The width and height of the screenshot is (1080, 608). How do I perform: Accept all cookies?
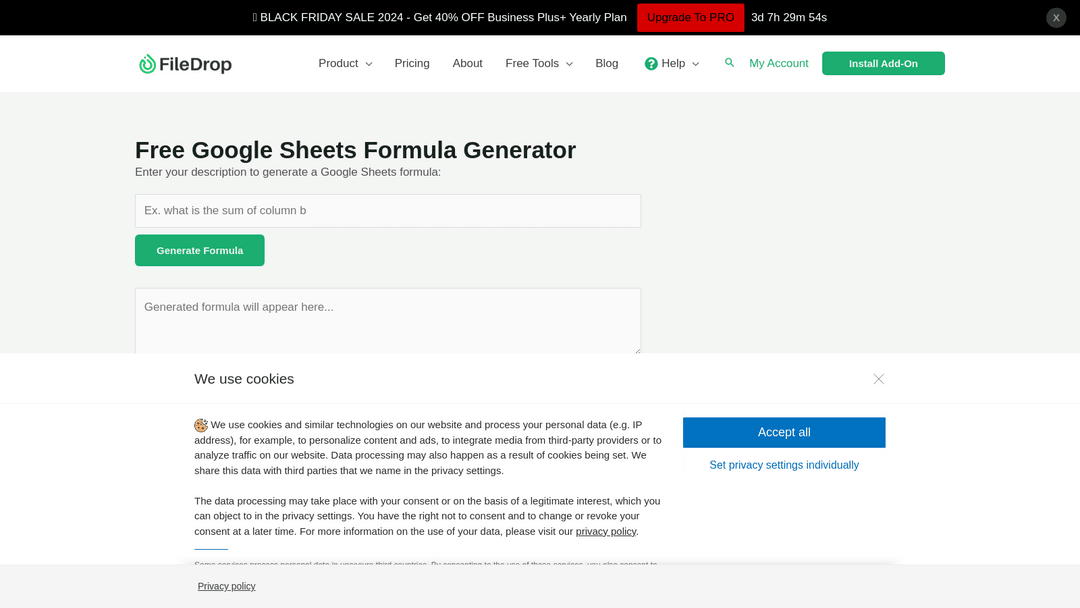784,432
